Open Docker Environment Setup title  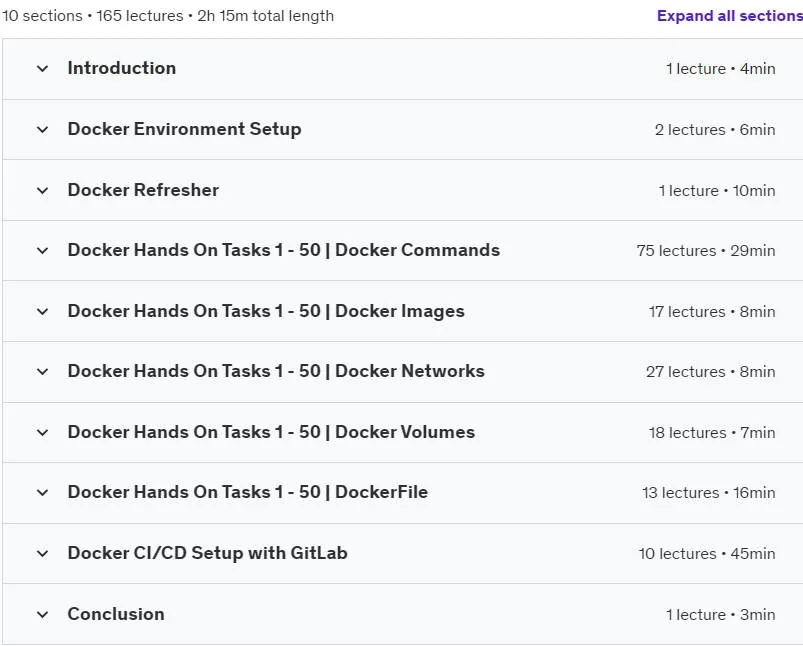coord(184,129)
